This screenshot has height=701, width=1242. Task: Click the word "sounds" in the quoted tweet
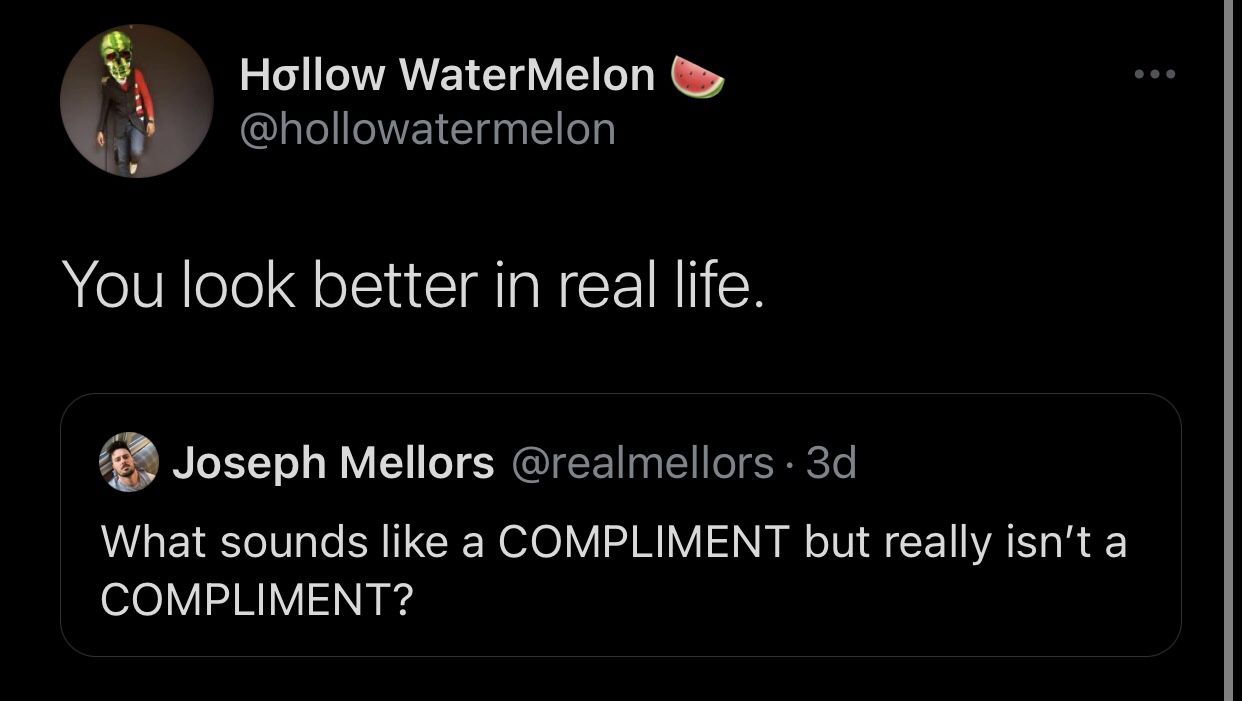click(293, 542)
